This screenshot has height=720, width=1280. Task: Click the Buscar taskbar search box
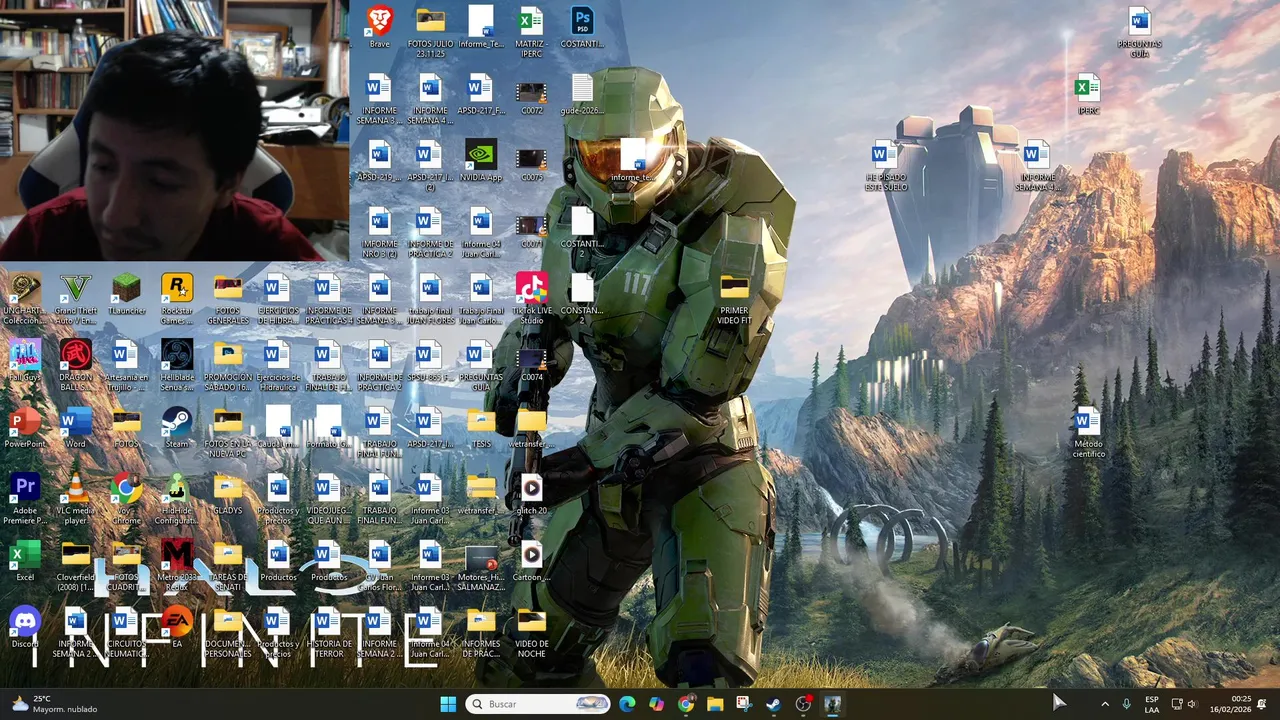pos(538,704)
